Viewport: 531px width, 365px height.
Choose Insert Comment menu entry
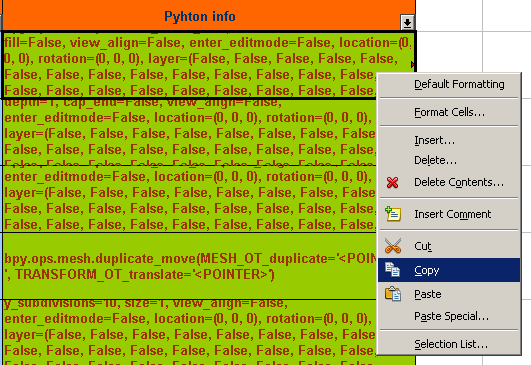click(x=449, y=214)
